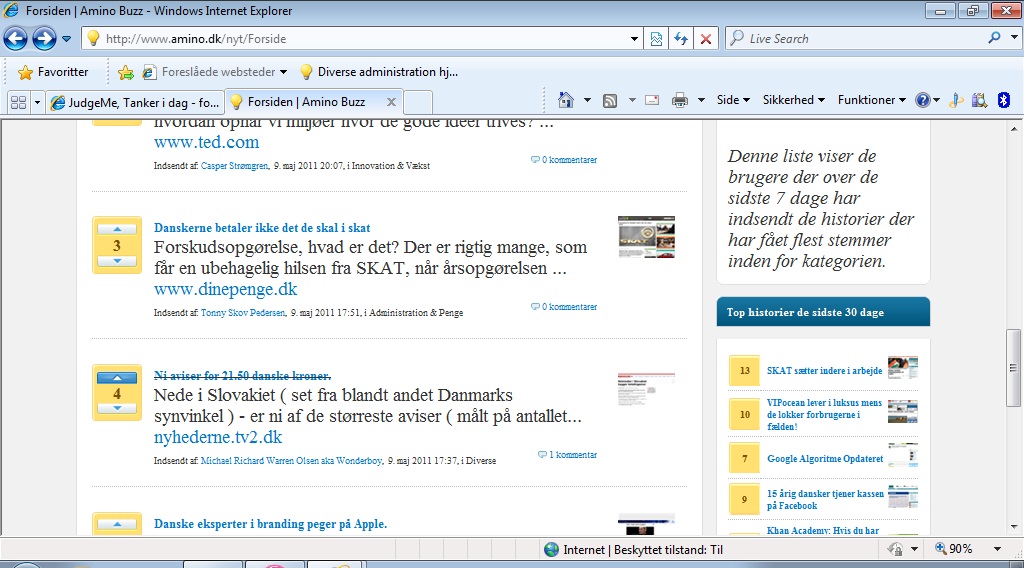Image resolution: width=1024 pixels, height=568 pixels.
Task: Open the Funktioner menu
Action: pyautogui.click(x=872, y=100)
